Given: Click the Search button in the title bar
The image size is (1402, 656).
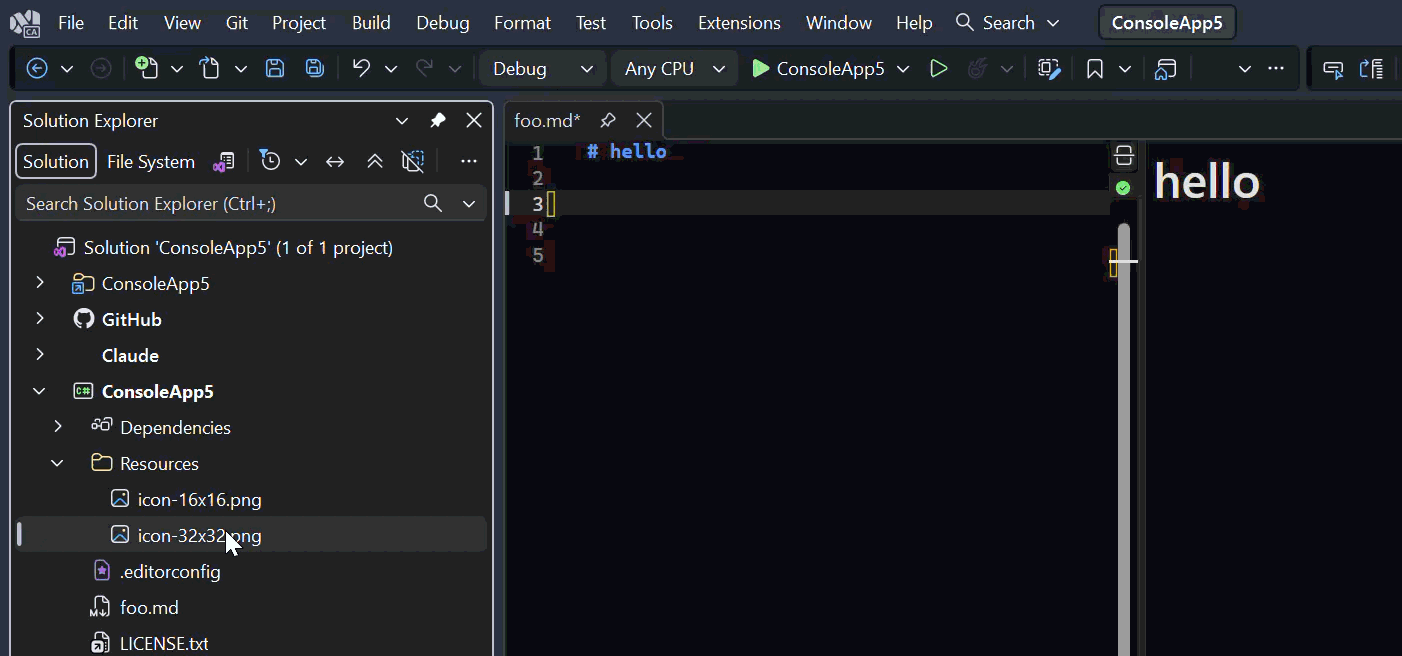Looking at the screenshot, I should coord(1007,22).
